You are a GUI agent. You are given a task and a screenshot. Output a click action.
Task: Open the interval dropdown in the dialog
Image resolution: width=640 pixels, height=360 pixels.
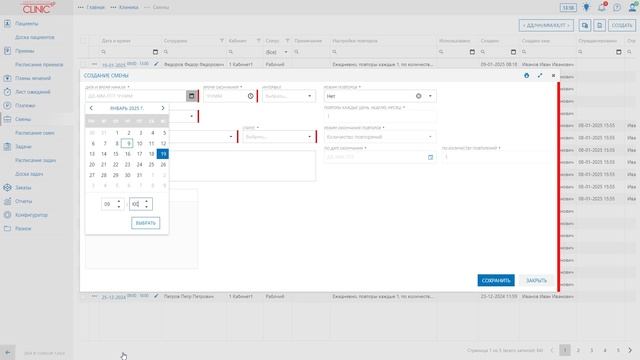[309, 96]
